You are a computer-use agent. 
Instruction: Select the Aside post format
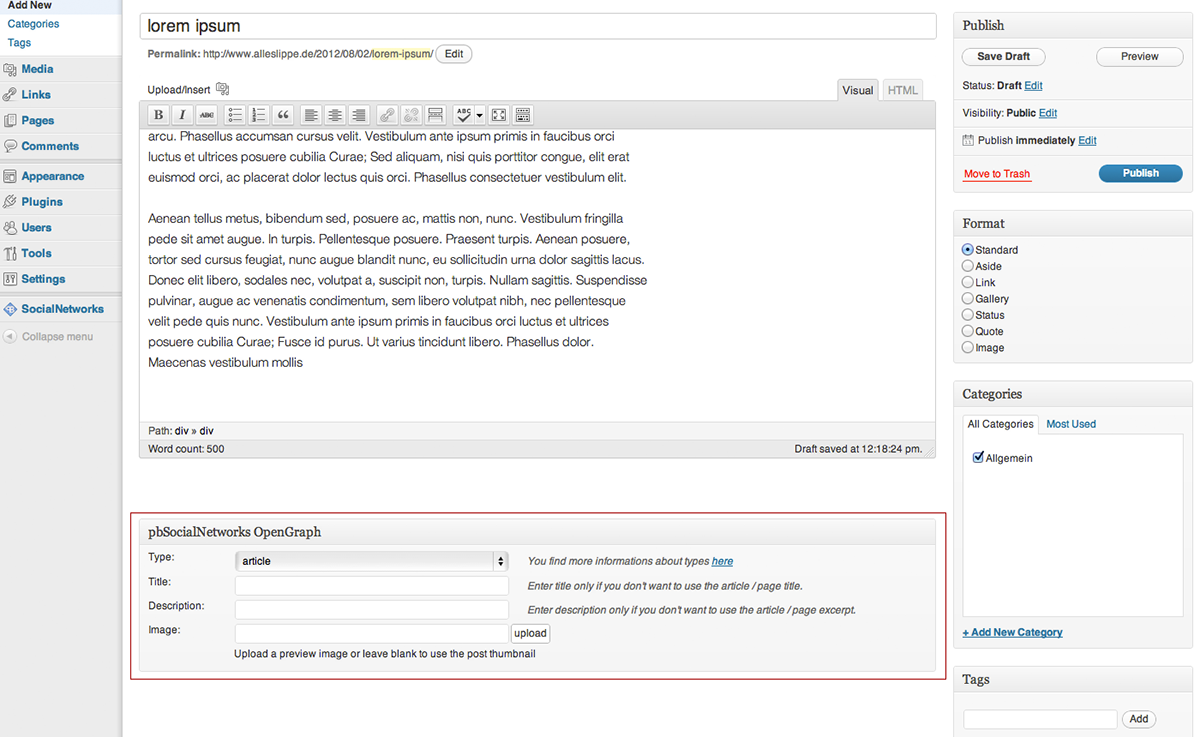(967, 266)
